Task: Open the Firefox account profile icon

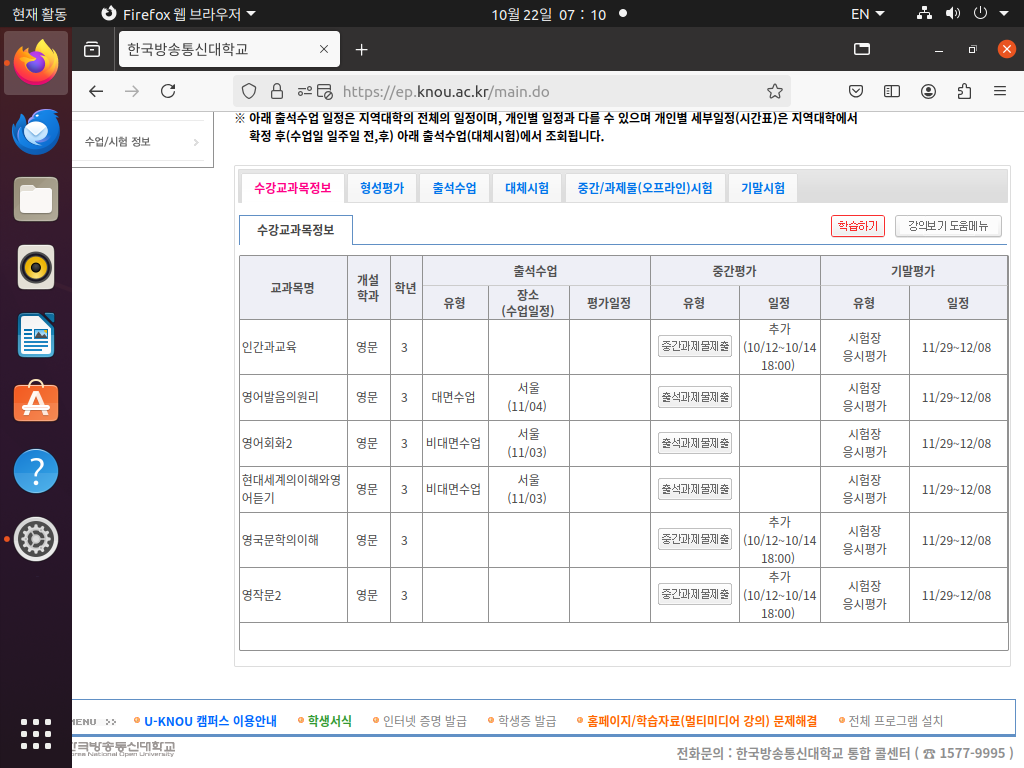Action: (928, 91)
